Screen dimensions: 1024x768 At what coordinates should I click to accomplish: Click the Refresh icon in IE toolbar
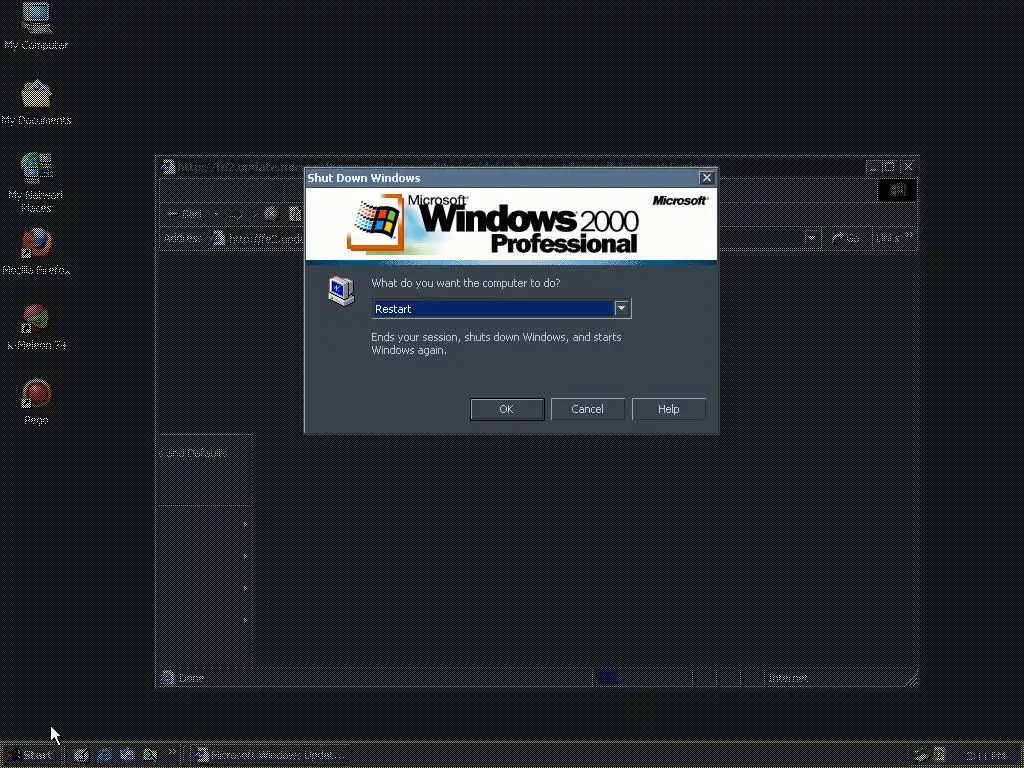click(295, 214)
